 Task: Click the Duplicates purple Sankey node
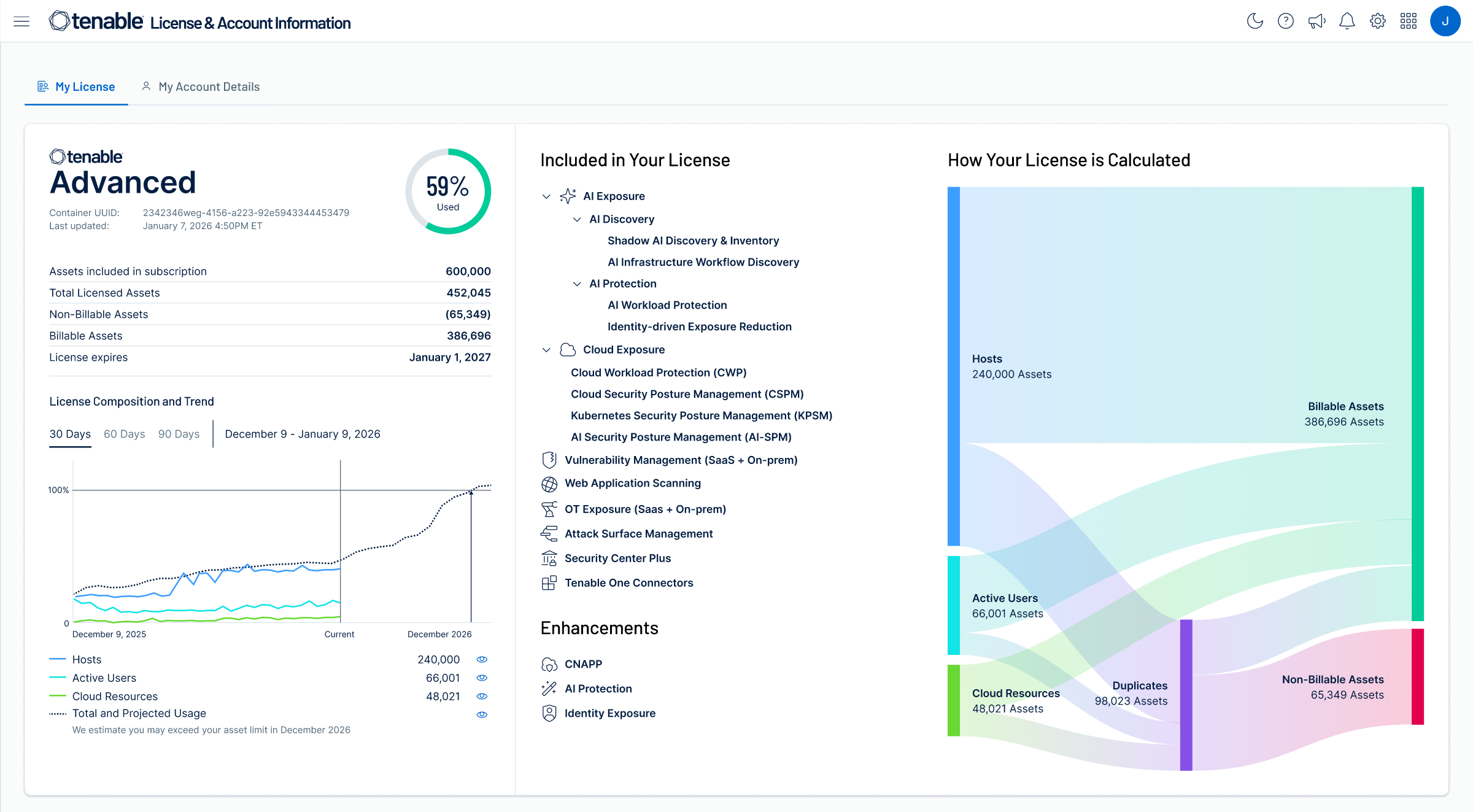point(1186,695)
